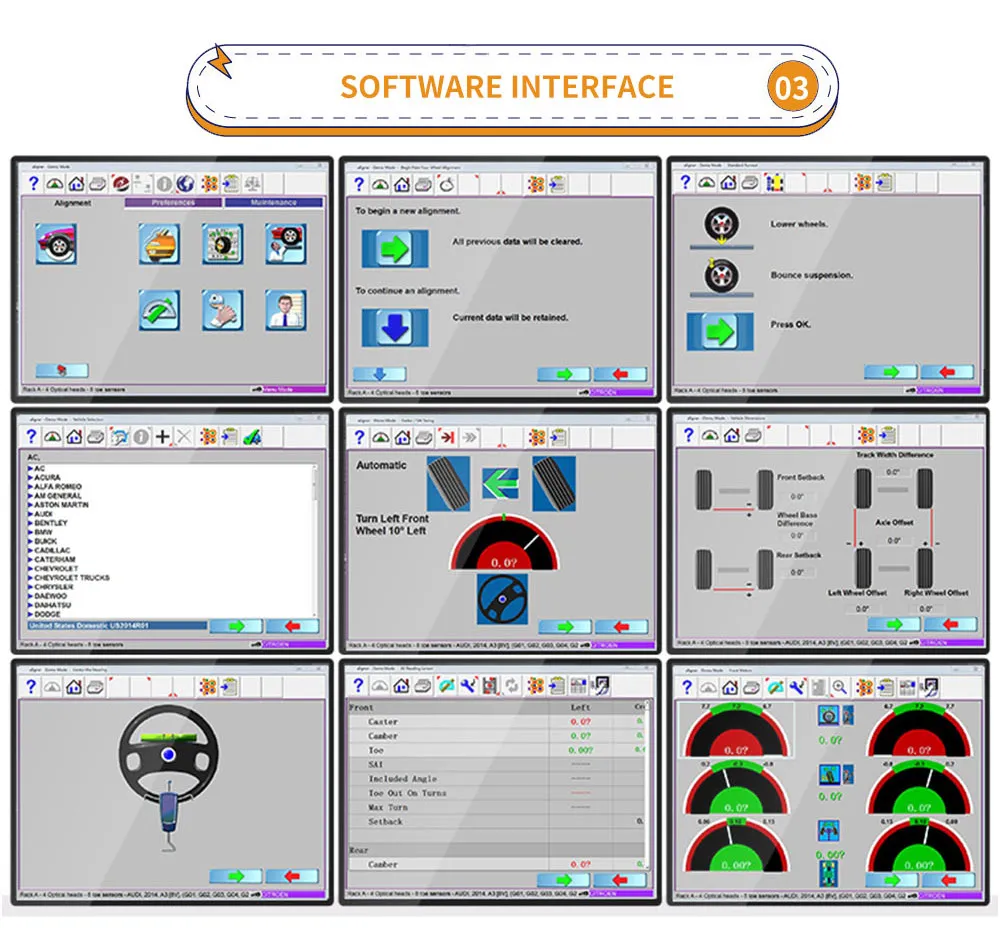The image size is (1000, 948).
Task: Click the add vehicle plus icon
Action: tap(162, 436)
